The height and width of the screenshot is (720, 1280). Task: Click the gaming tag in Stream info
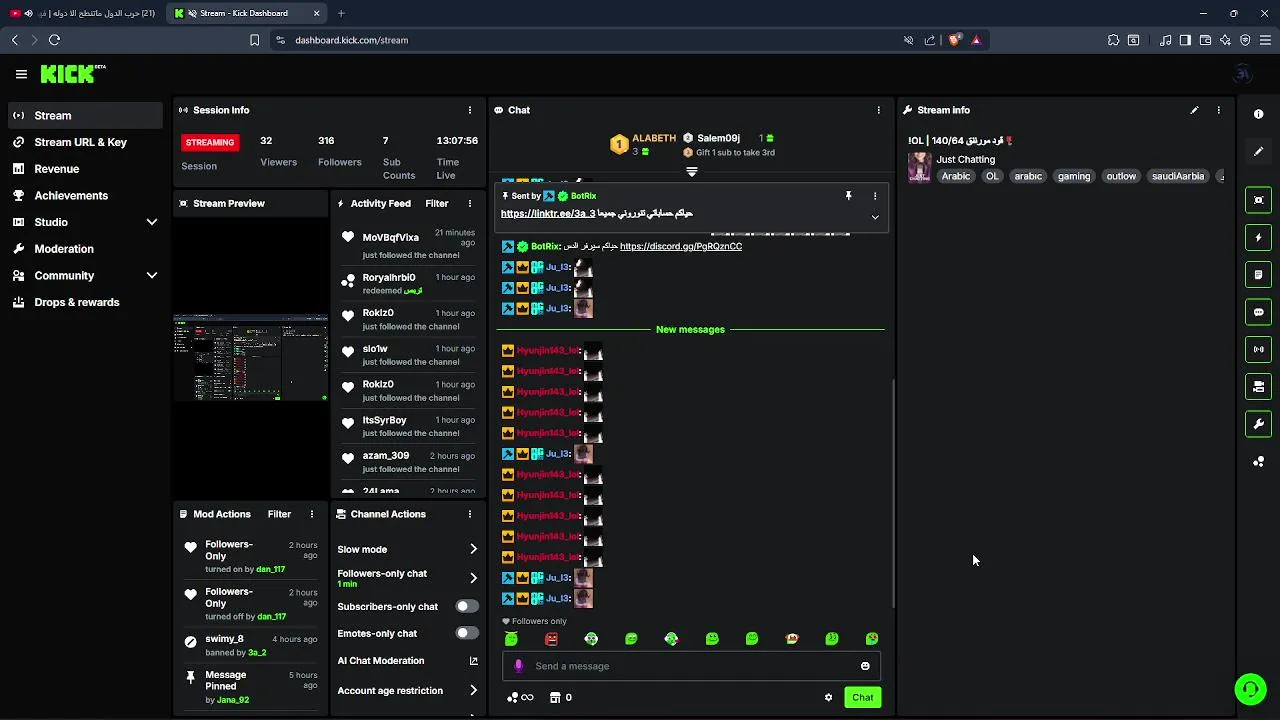(1074, 176)
